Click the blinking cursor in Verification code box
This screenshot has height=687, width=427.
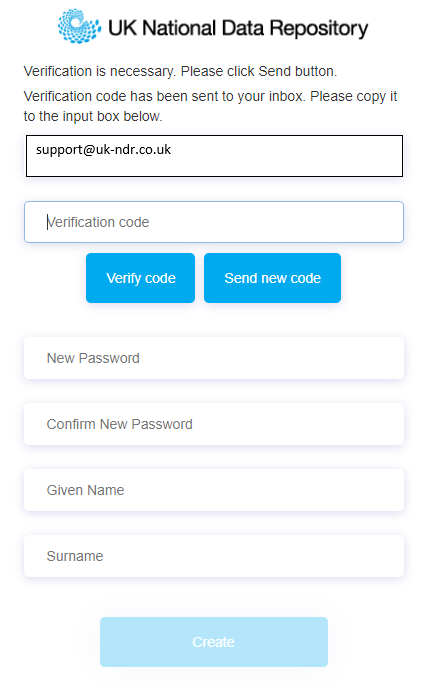point(47,222)
